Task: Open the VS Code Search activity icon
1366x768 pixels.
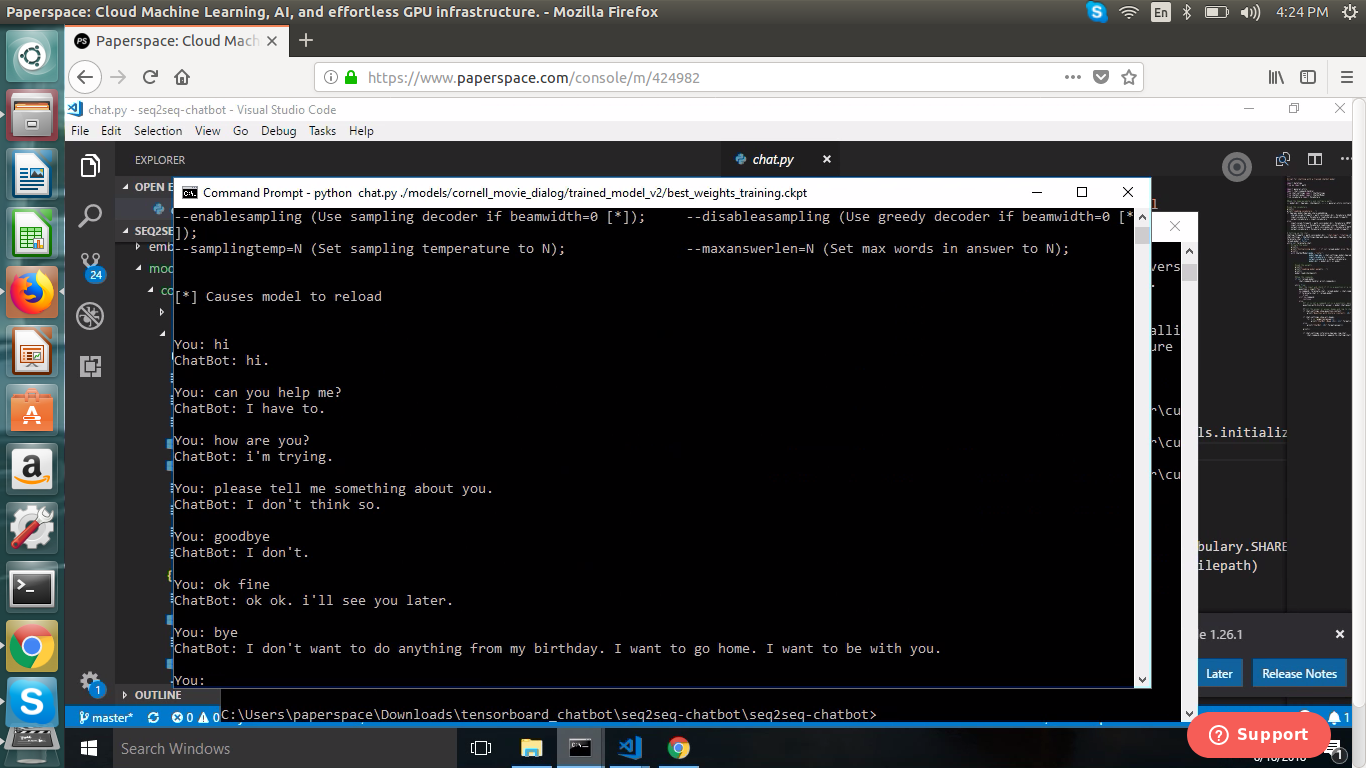Action: click(91, 215)
